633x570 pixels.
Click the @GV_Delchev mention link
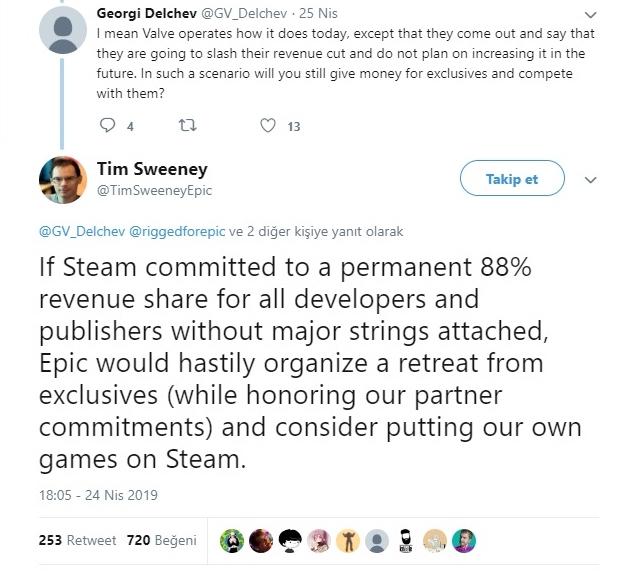80,231
